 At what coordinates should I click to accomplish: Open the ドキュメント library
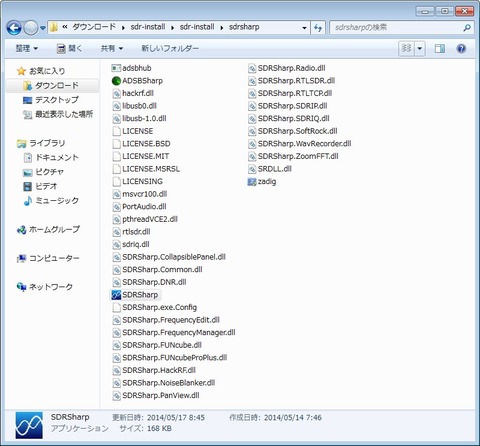(x=51, y=157)
